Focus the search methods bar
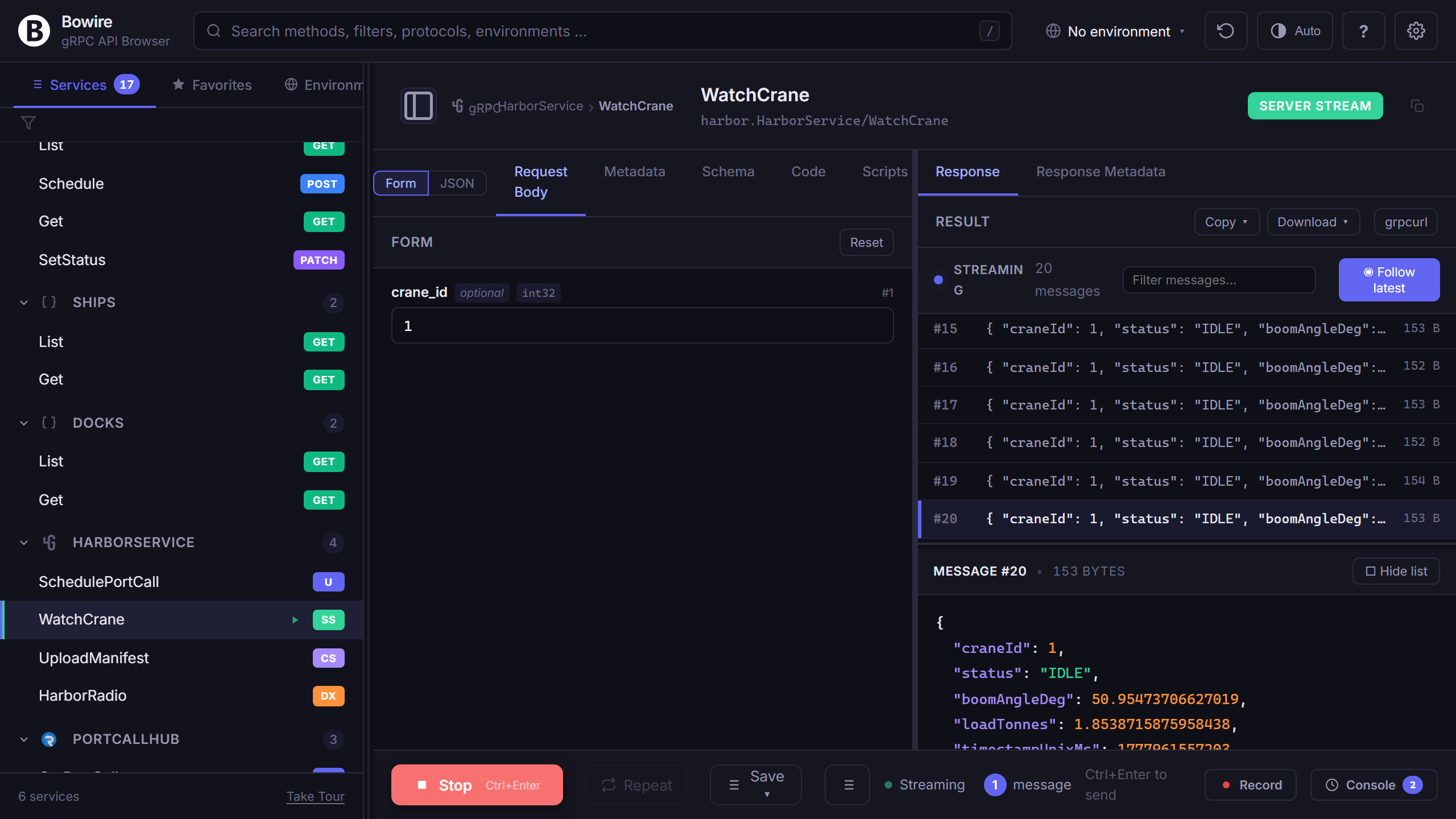The width and height of the screenshot is (1456, 819). (602, 31)
